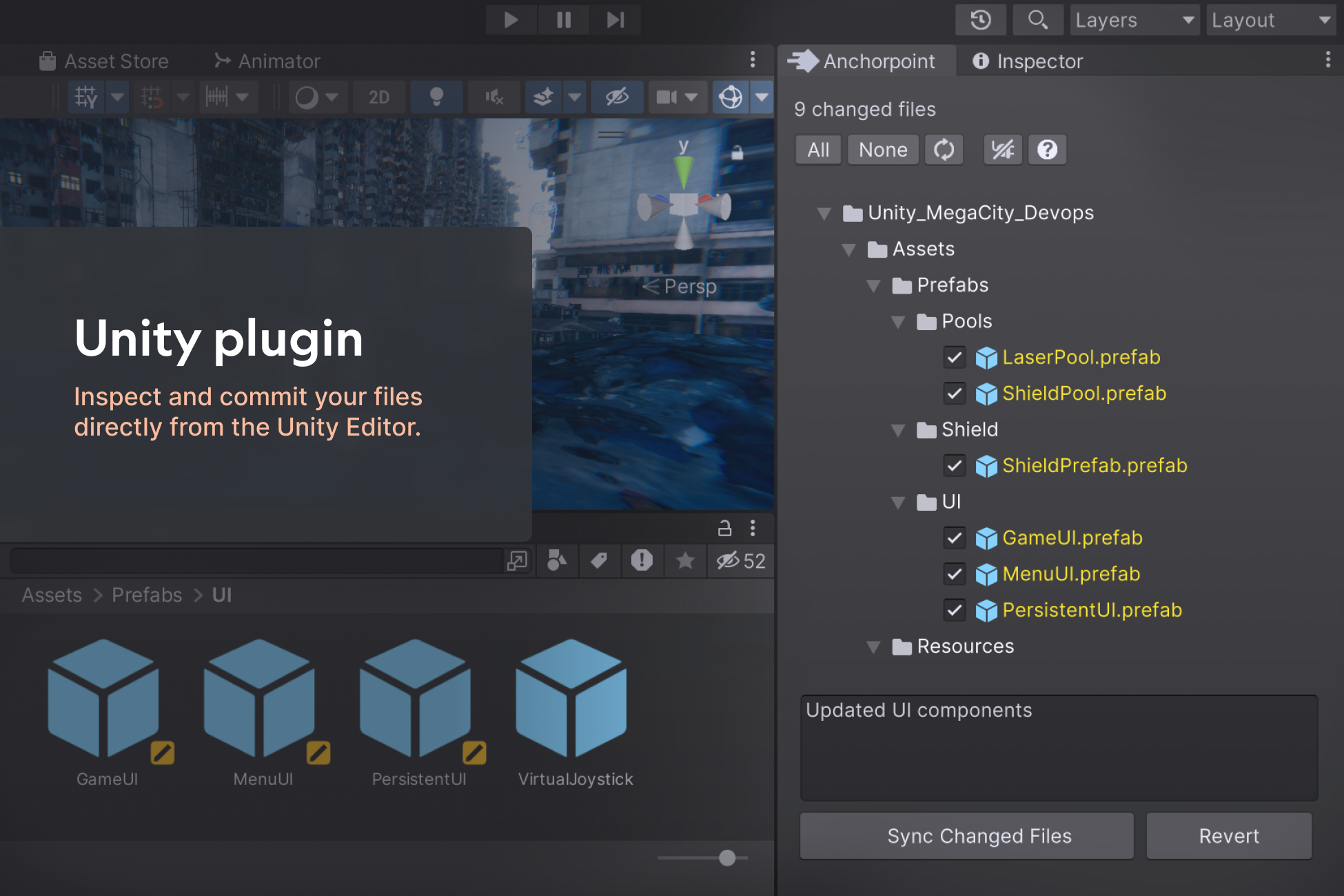Click the Revert button
Viewport: 1344px width, 896px height.
[1229, 836]
